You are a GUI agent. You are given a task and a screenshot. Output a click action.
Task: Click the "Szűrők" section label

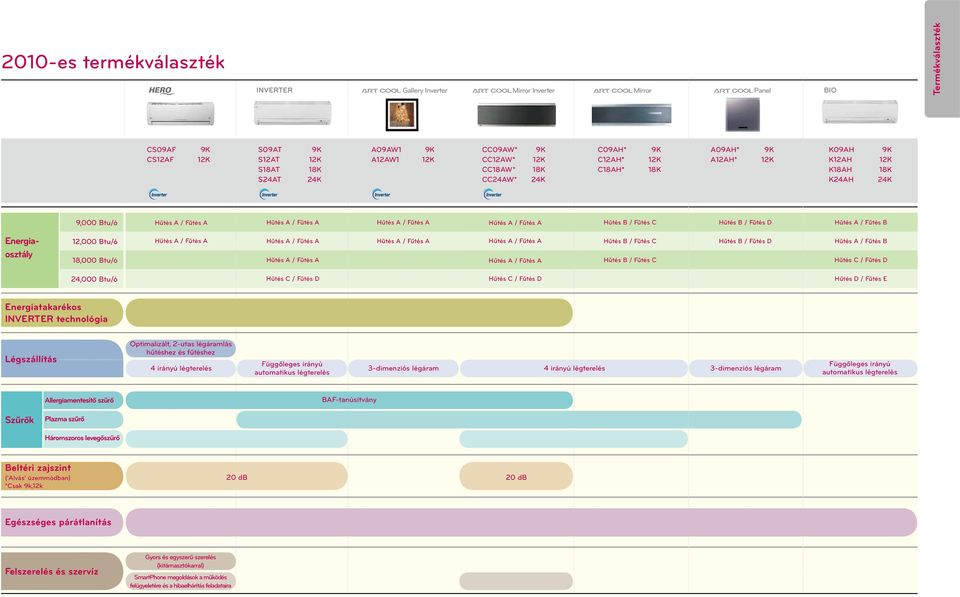(20, 420)
